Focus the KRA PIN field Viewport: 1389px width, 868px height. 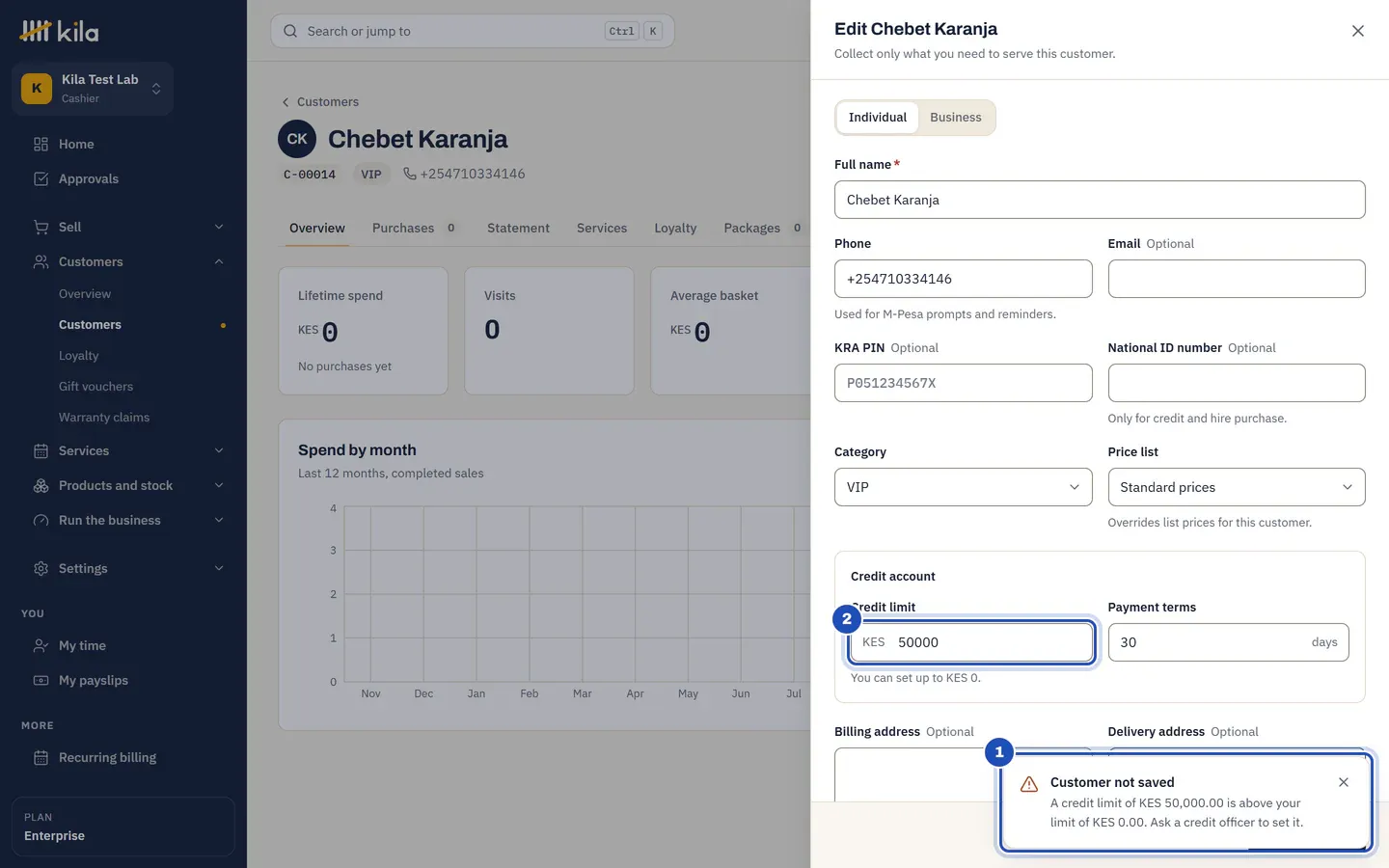(963, 383)
